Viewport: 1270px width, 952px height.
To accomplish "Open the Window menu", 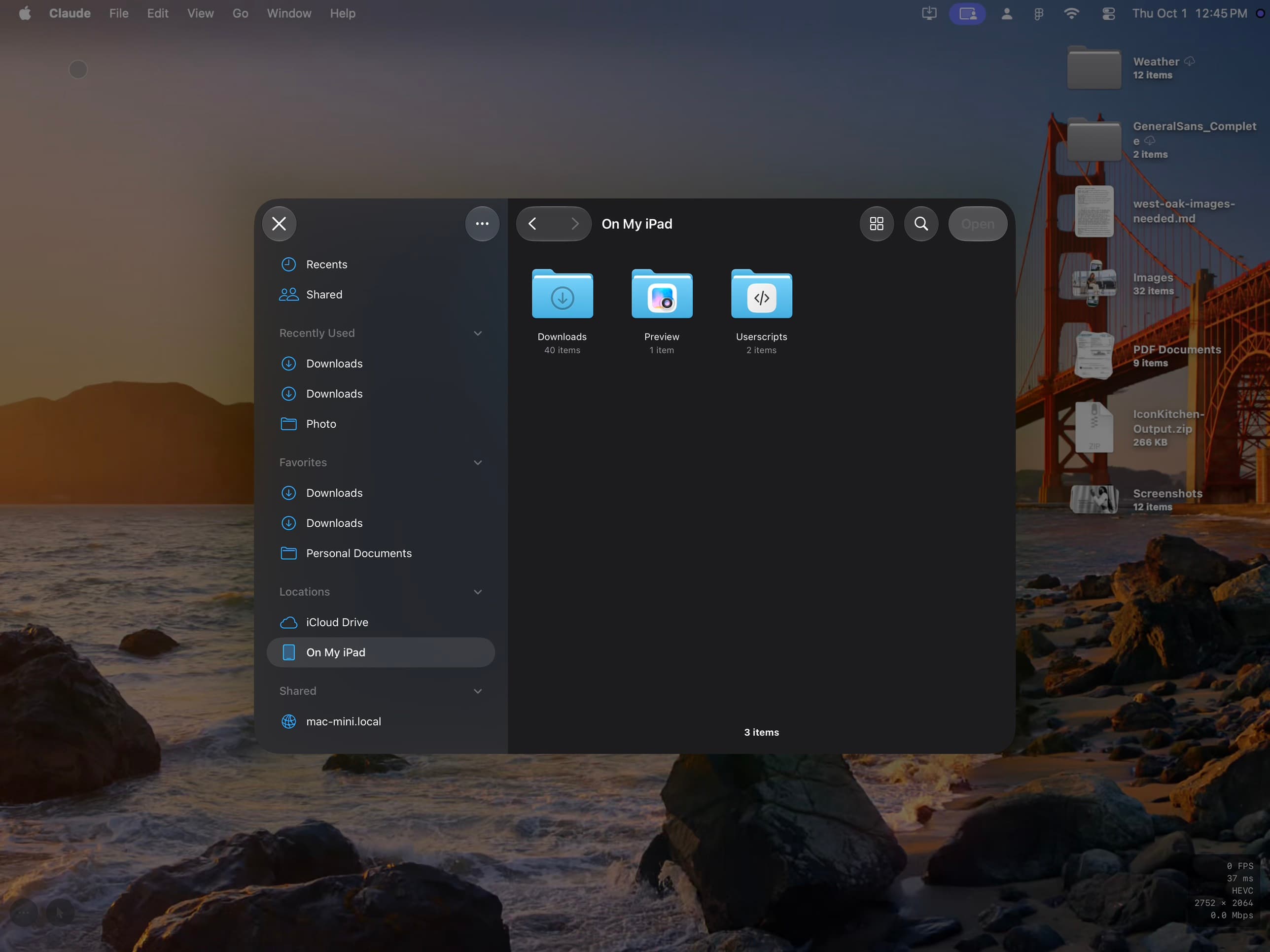I will click(x=289, y=13).
